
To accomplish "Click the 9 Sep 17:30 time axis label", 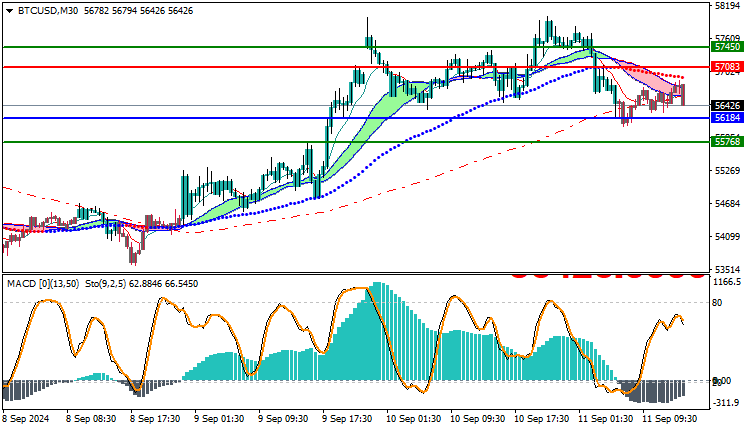I will pos(347,419).
